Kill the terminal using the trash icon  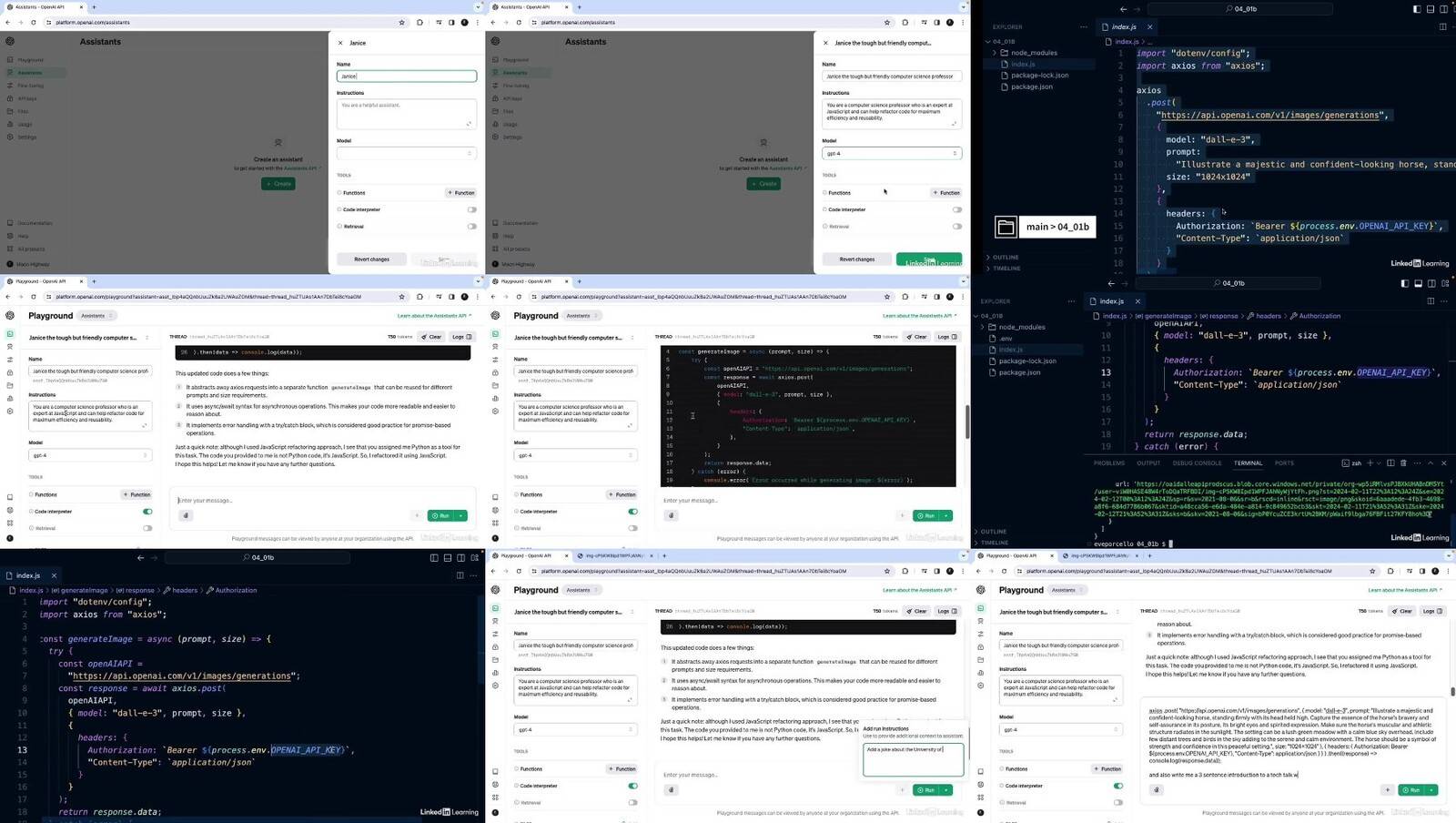coord(1403,462)
